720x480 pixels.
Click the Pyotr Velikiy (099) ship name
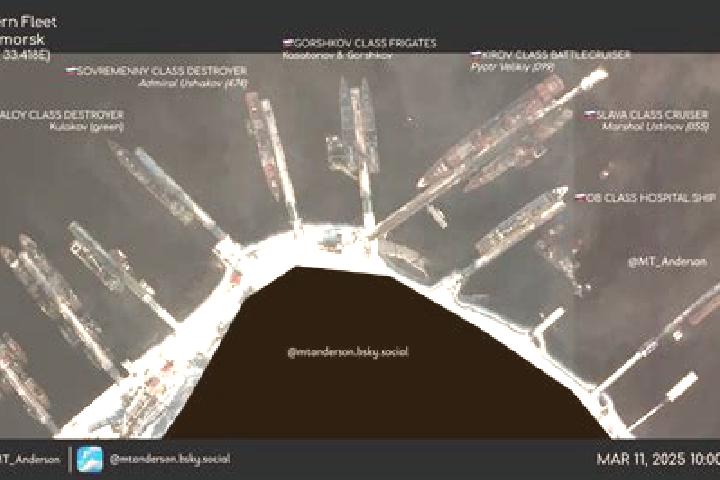[513, 67]
